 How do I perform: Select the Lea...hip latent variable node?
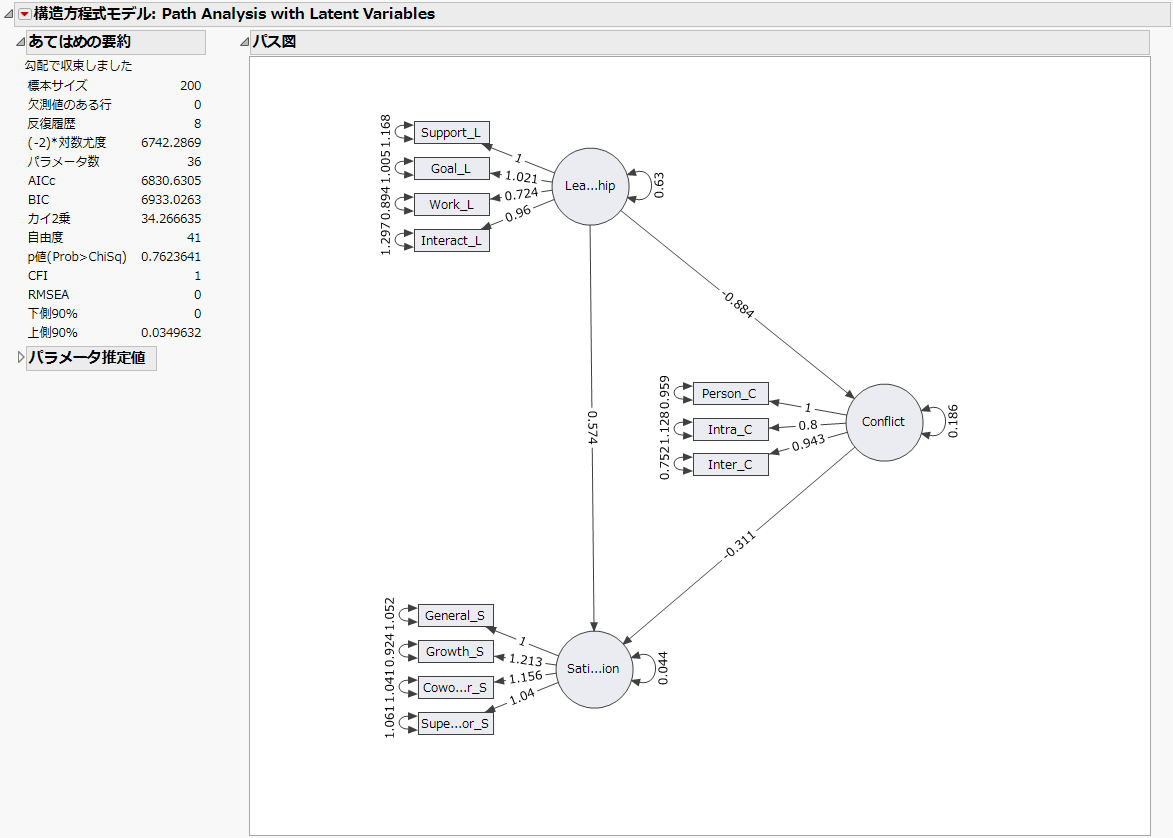click(590, 186)
